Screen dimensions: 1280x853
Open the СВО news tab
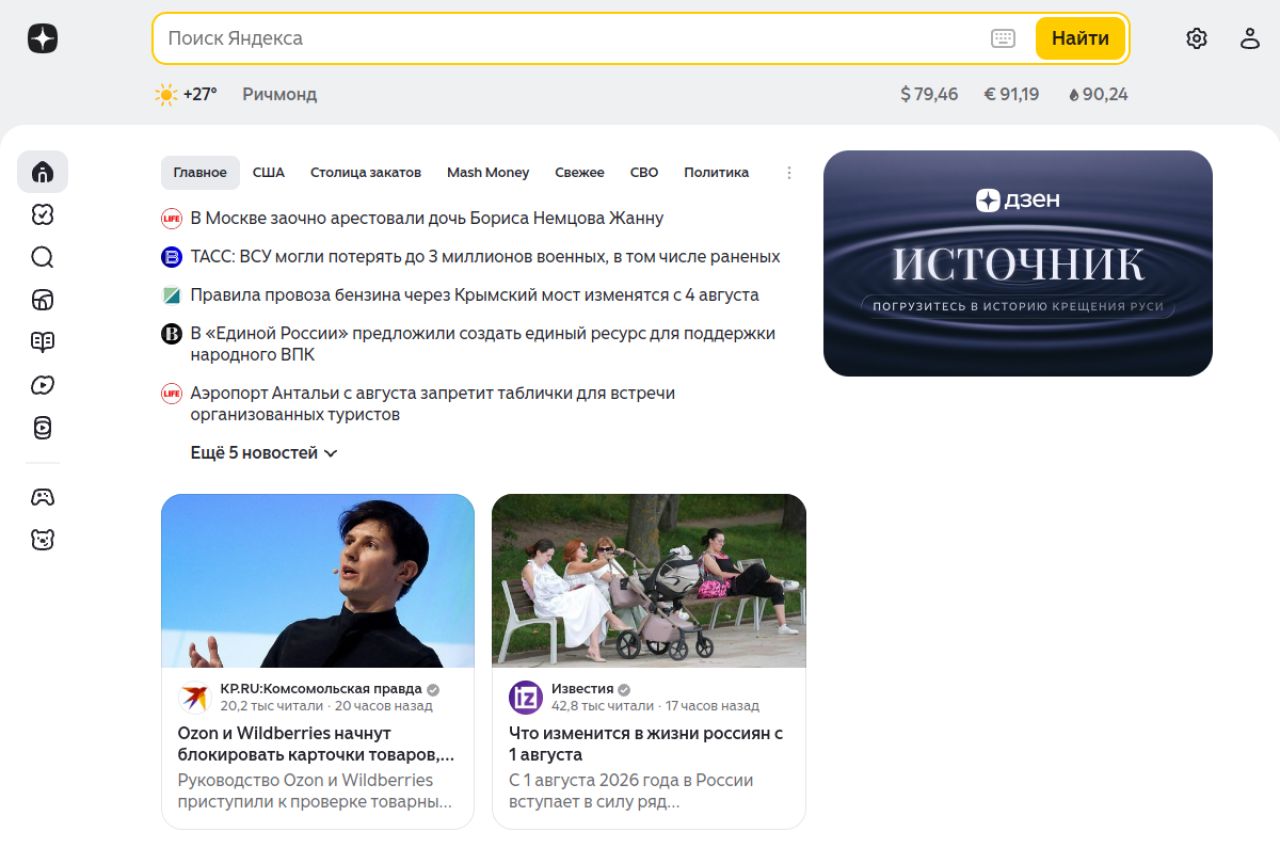[x=644, y=173]
